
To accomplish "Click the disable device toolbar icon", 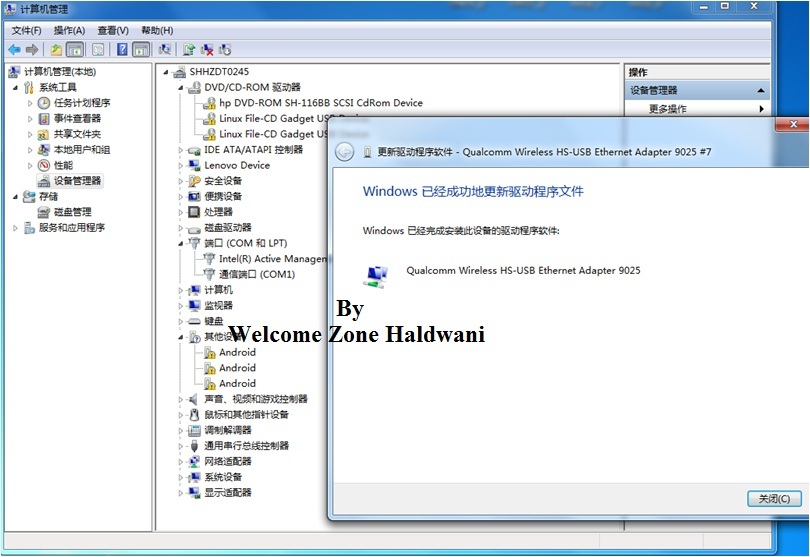I will coord(225,50).
